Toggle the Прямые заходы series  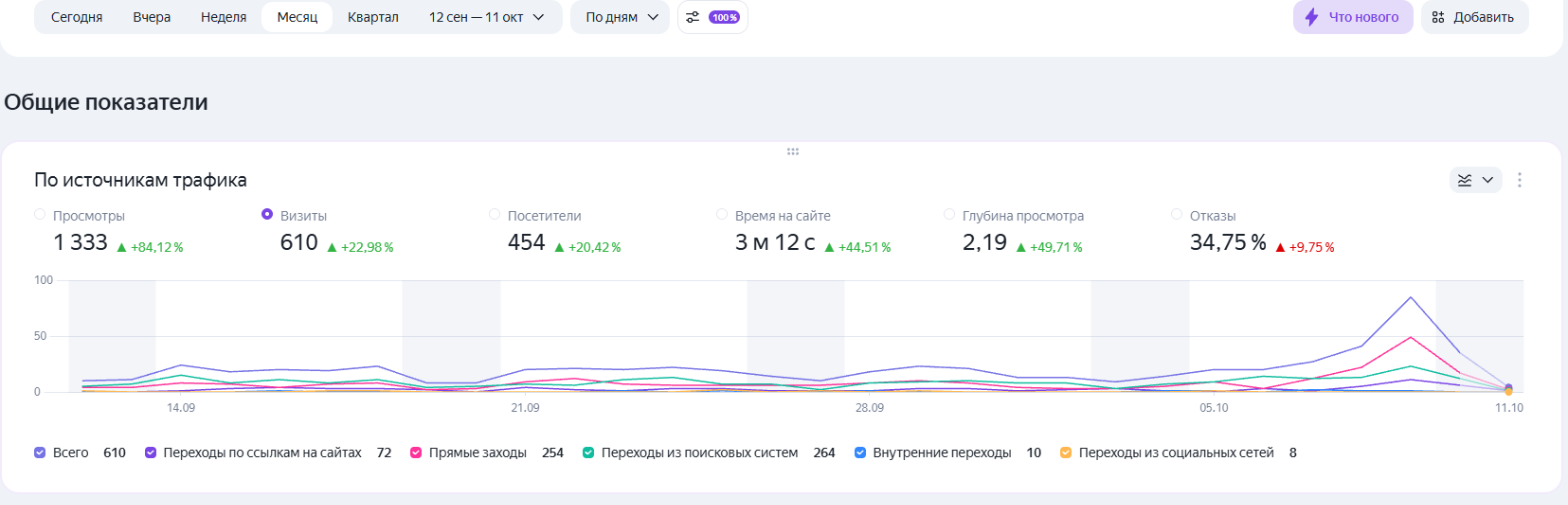(x=415, y=452)
